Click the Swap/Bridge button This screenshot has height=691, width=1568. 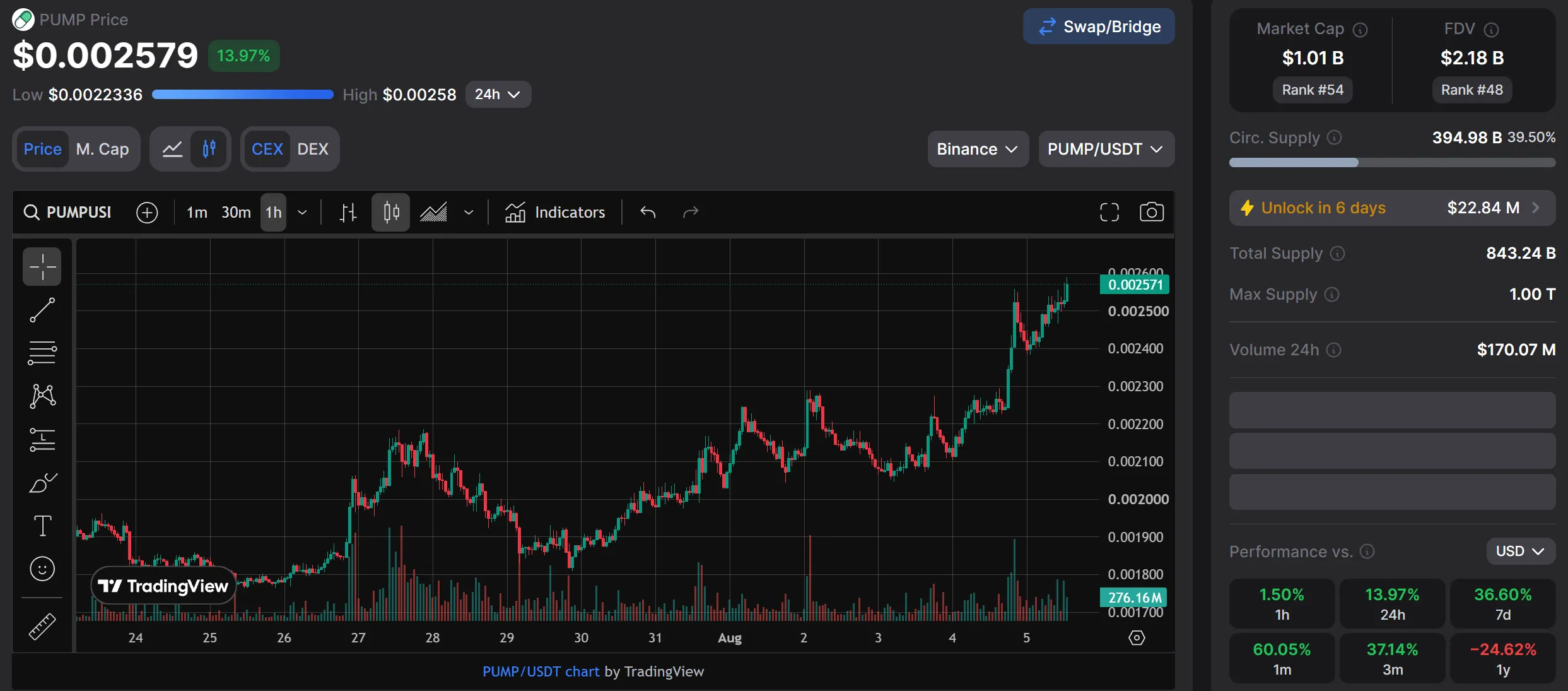(1098, 27)
